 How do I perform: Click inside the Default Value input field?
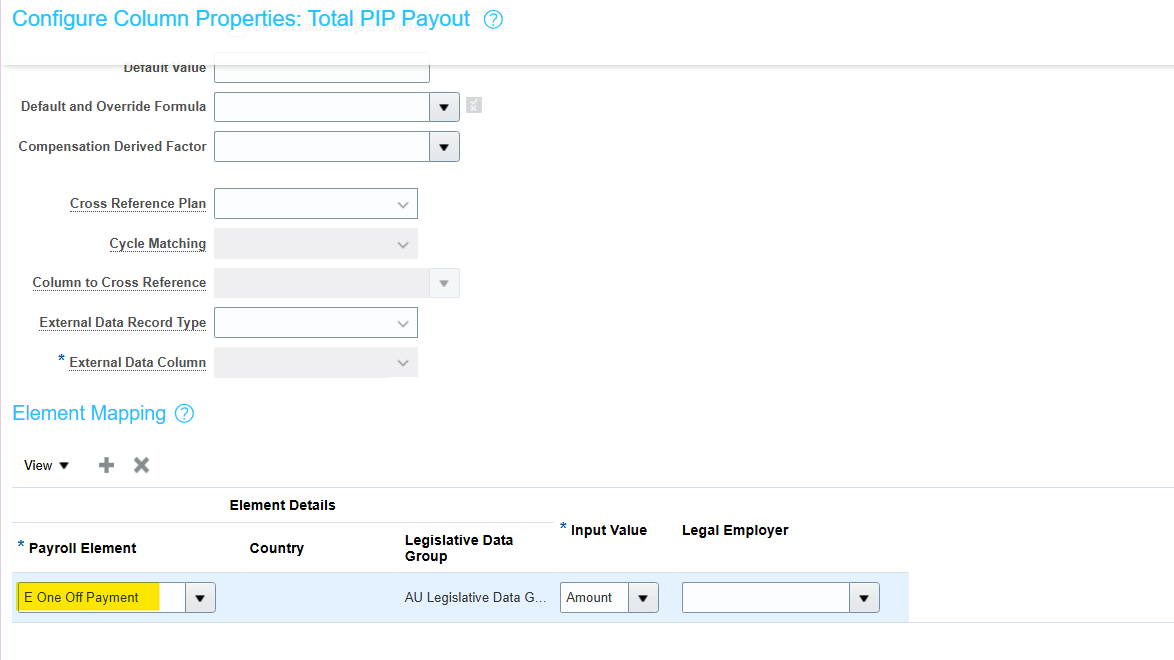(320, 67)
